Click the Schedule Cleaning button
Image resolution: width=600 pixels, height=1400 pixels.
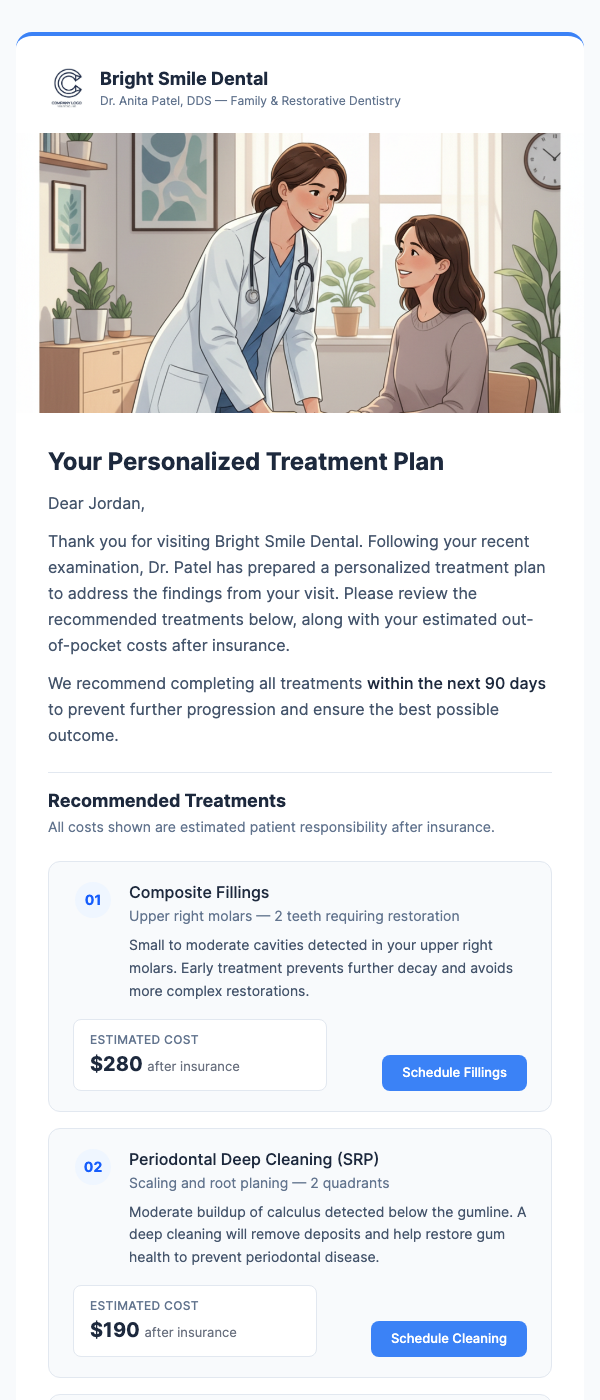pos(448,1338)
